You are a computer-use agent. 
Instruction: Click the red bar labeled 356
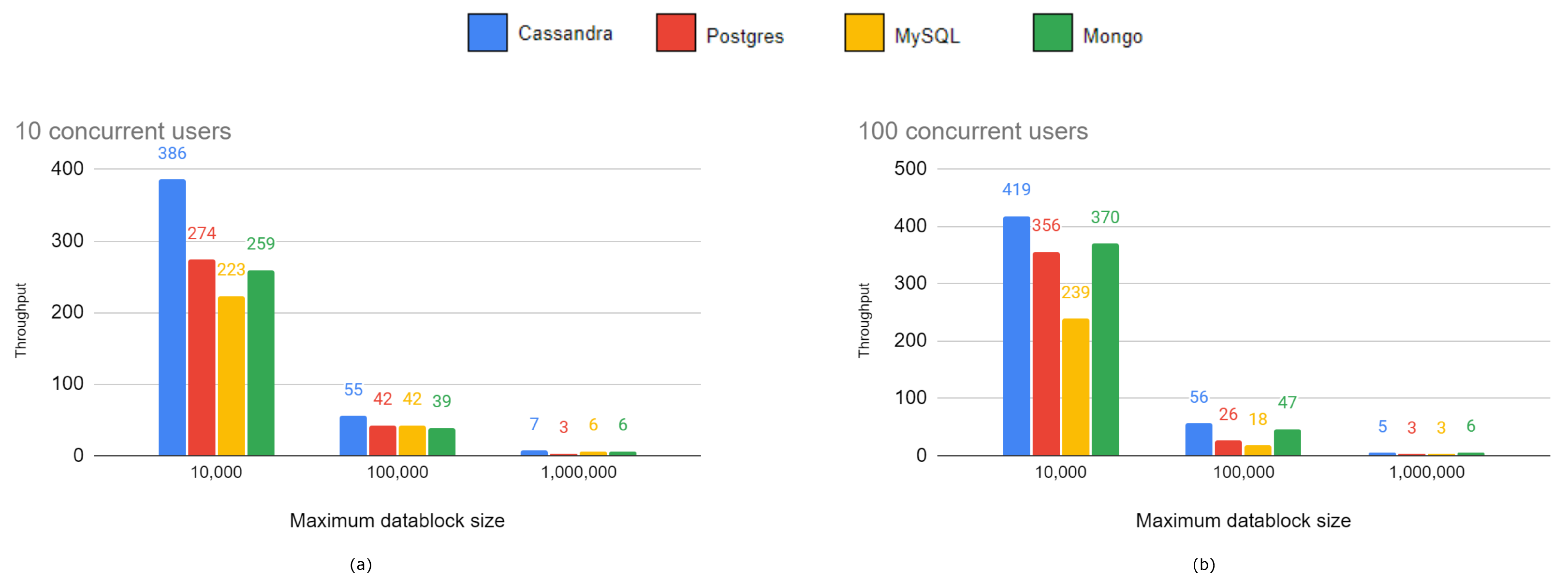[1046, 353]
